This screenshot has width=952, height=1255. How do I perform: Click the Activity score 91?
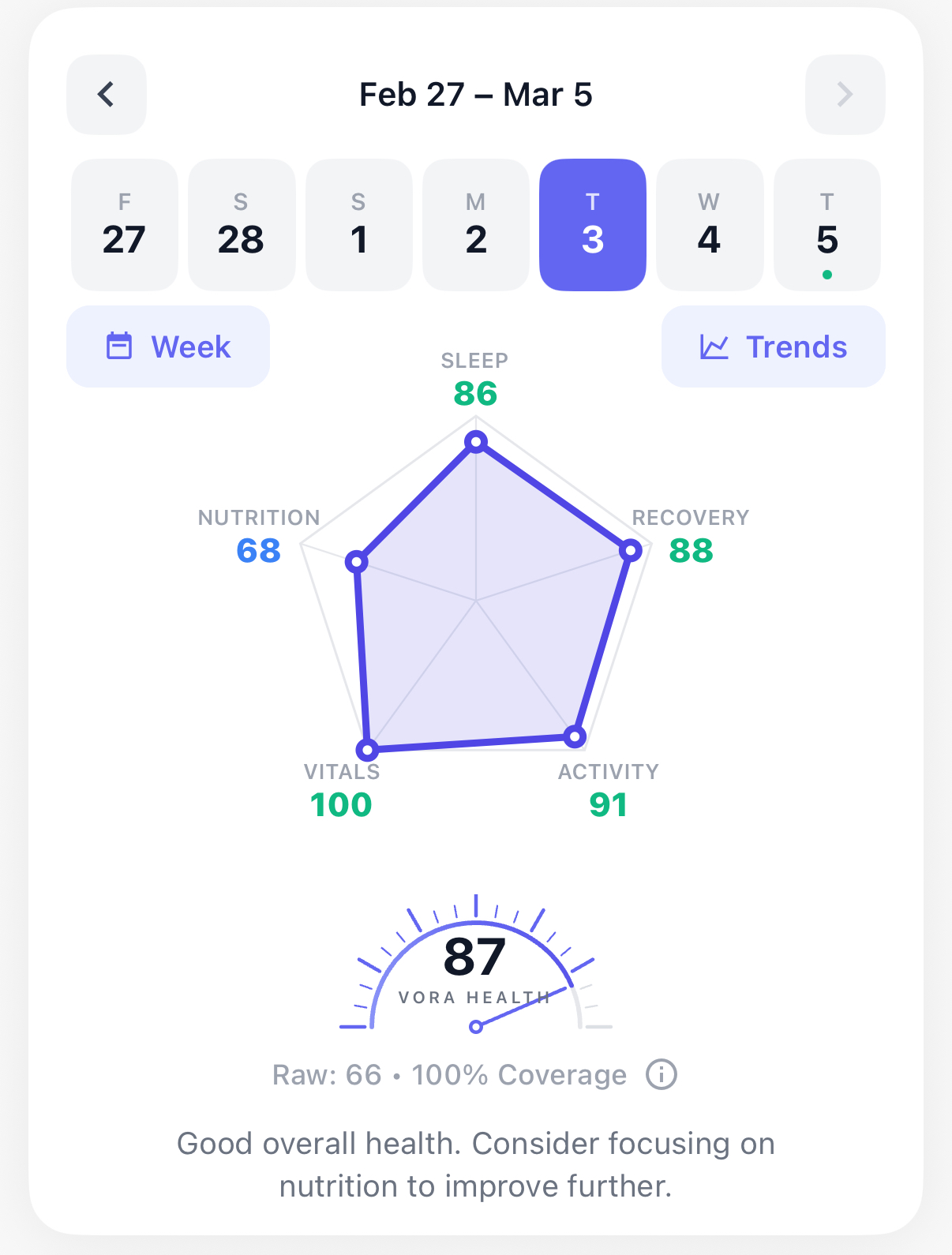pyautogui.click(x=609, y=804)
